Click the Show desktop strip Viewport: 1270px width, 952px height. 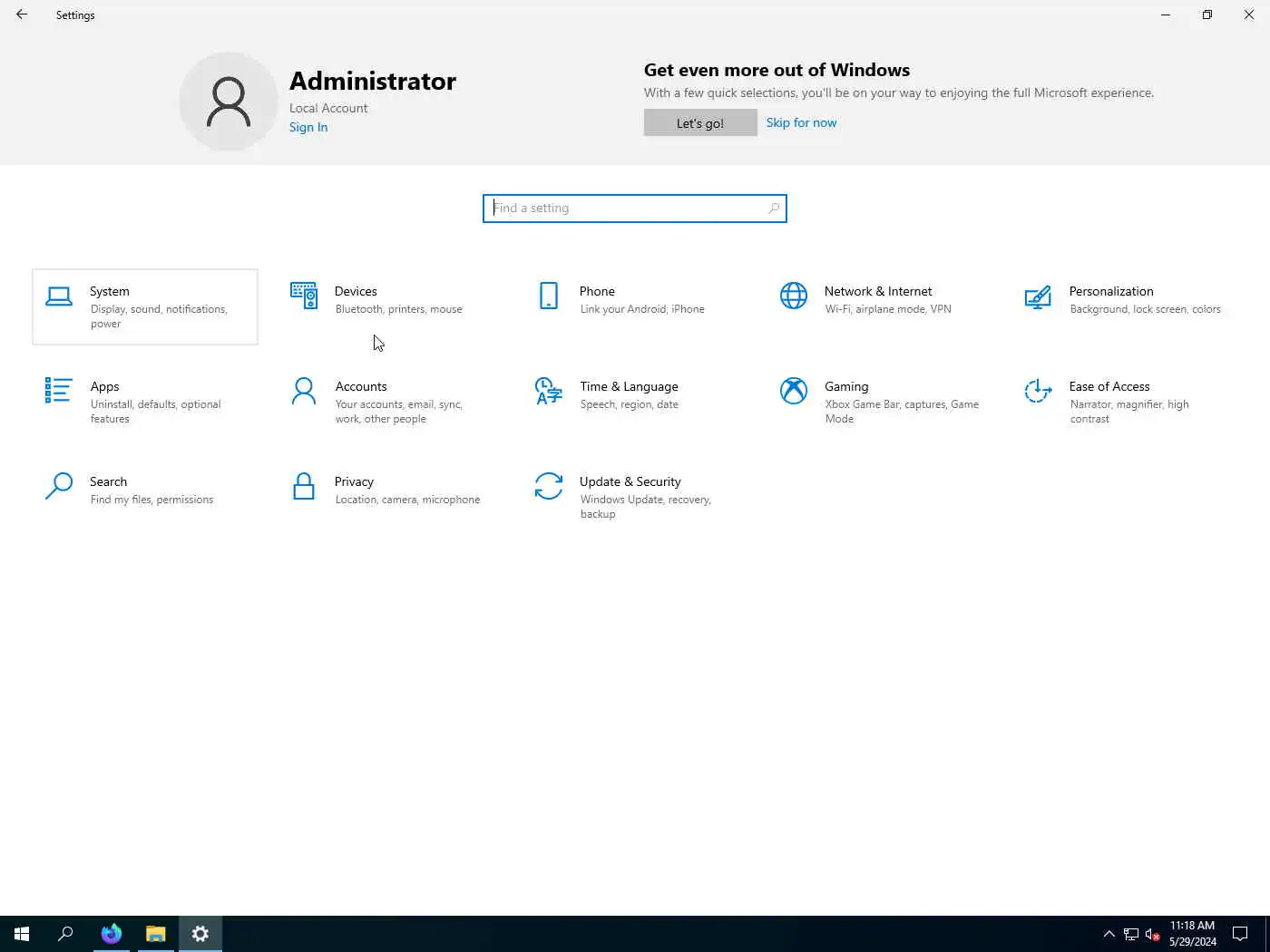1267,934
